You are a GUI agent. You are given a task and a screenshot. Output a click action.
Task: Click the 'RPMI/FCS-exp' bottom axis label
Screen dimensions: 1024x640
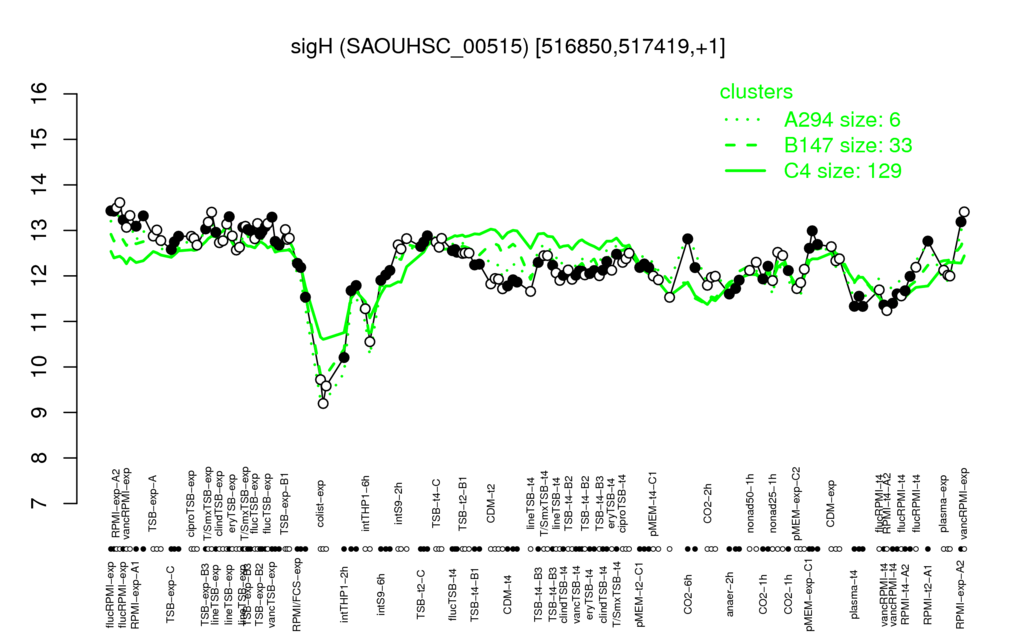pos(296,594)
